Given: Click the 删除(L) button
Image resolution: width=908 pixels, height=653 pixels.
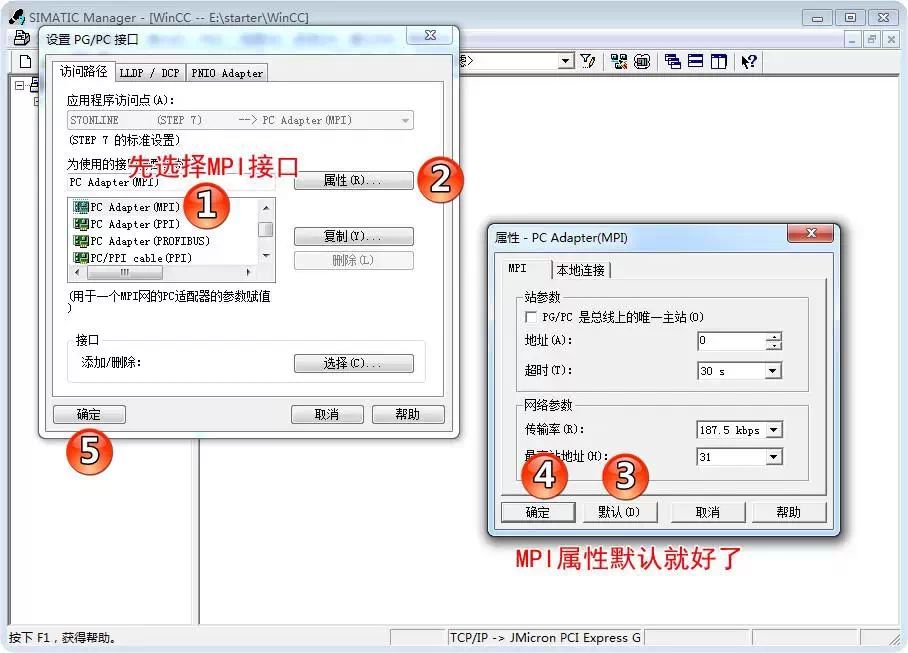Looking at the screenshot, I should point(353,261).
